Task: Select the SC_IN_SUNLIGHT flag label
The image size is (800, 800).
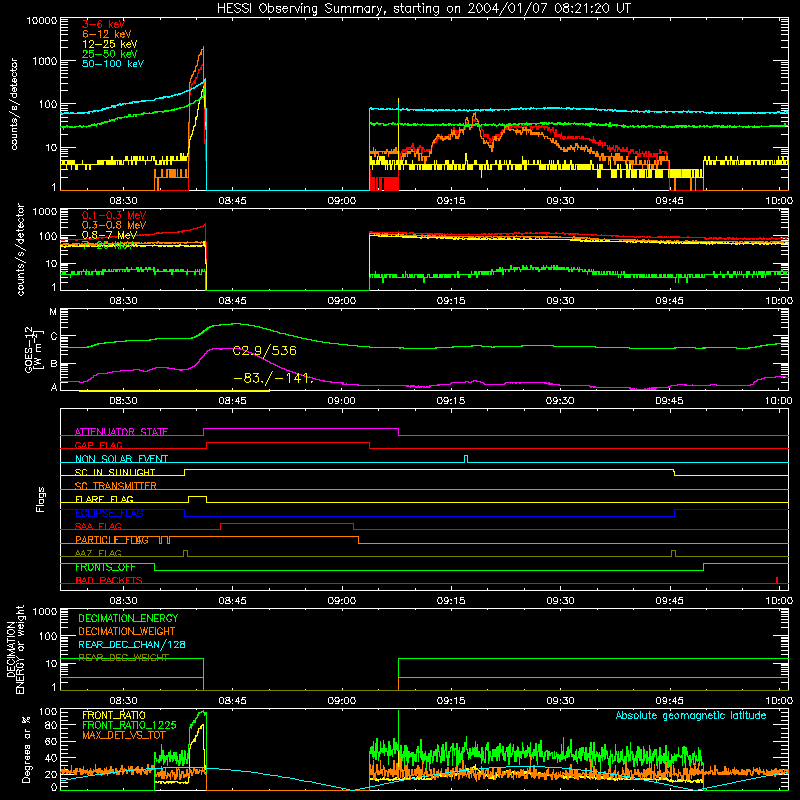Action: (x=115, y=472)
